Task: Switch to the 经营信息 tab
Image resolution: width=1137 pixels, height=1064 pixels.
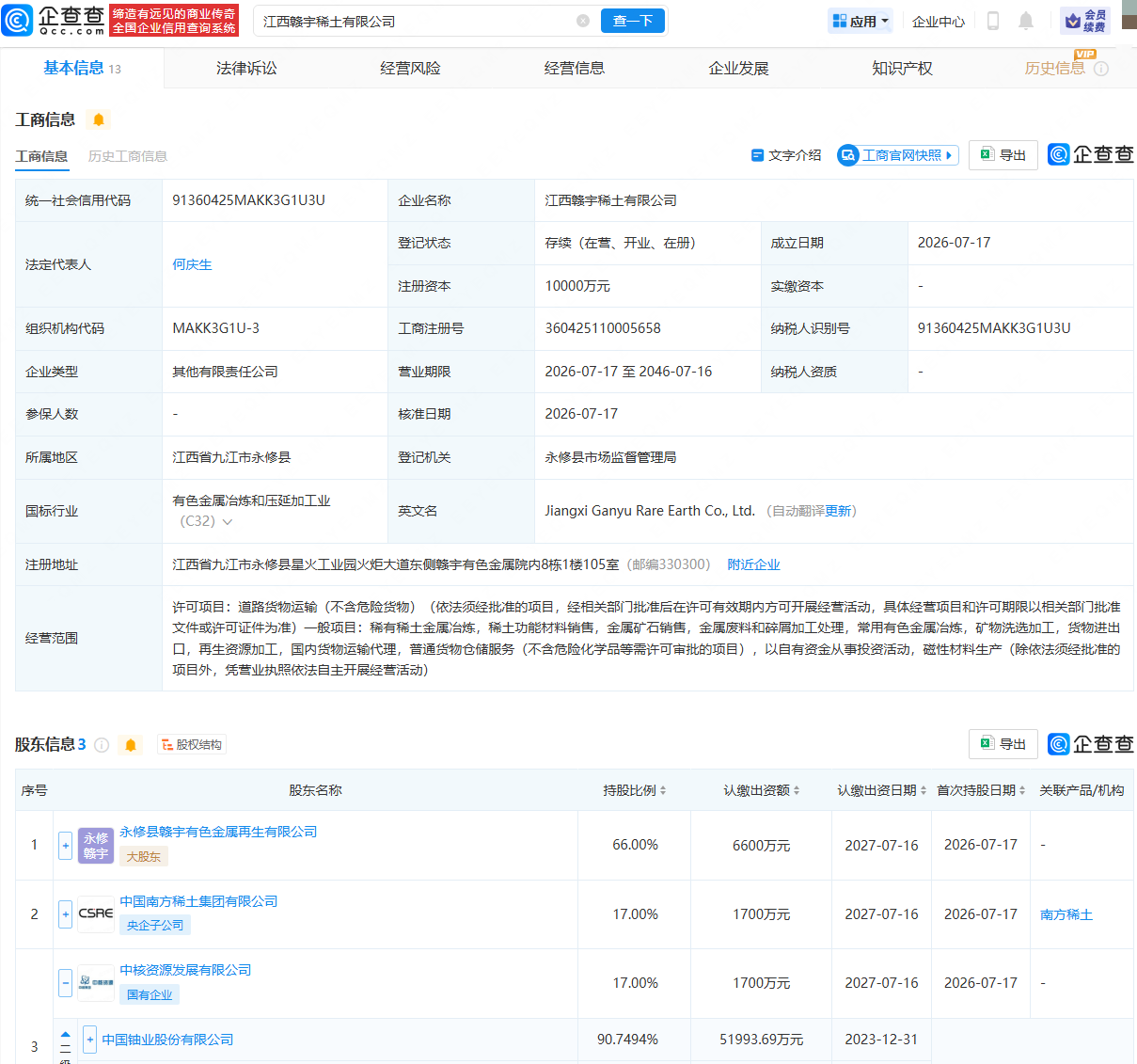Action: 574,68
